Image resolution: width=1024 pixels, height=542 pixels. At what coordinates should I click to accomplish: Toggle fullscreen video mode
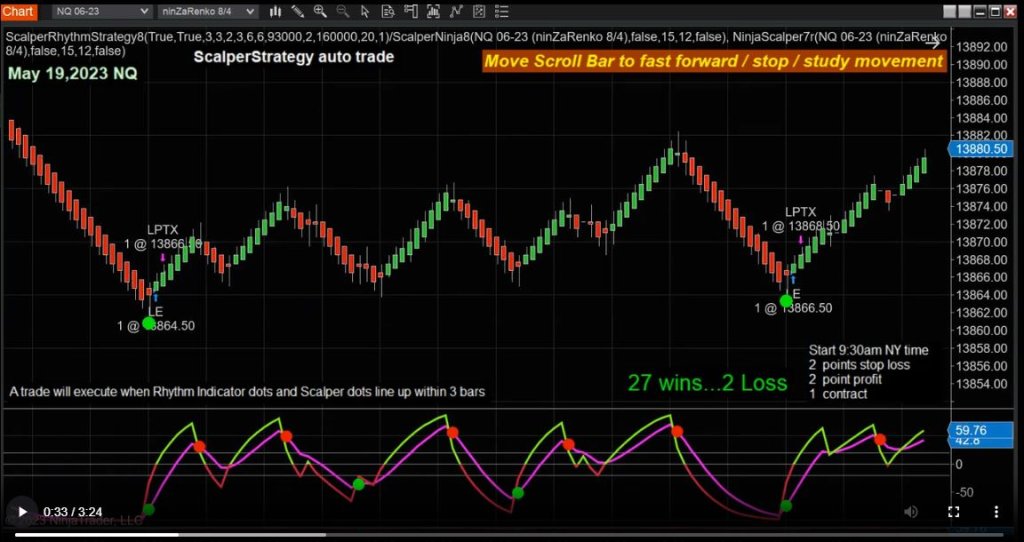[x=953, y=511]
